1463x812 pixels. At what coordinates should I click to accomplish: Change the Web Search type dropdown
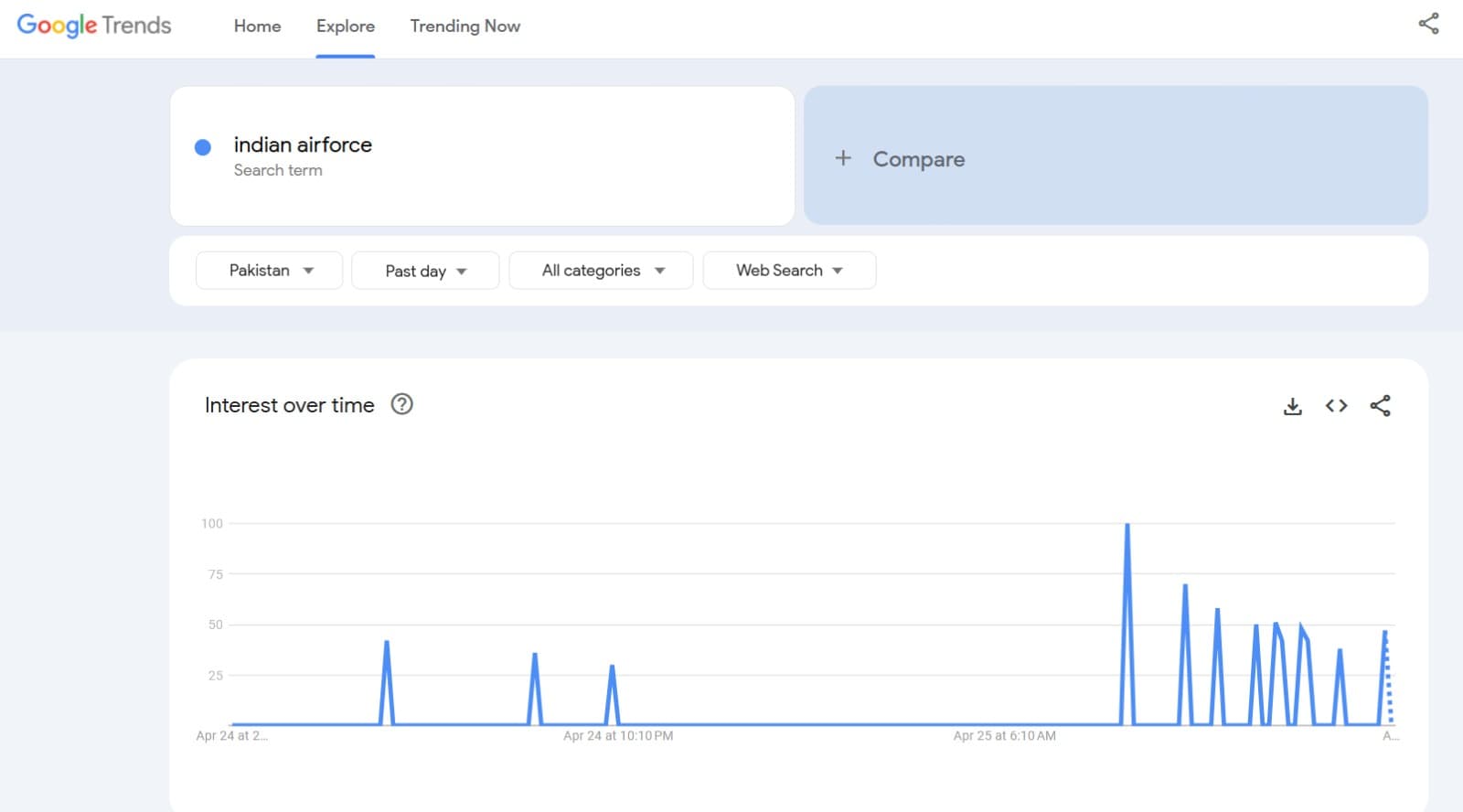coord(789,271)
